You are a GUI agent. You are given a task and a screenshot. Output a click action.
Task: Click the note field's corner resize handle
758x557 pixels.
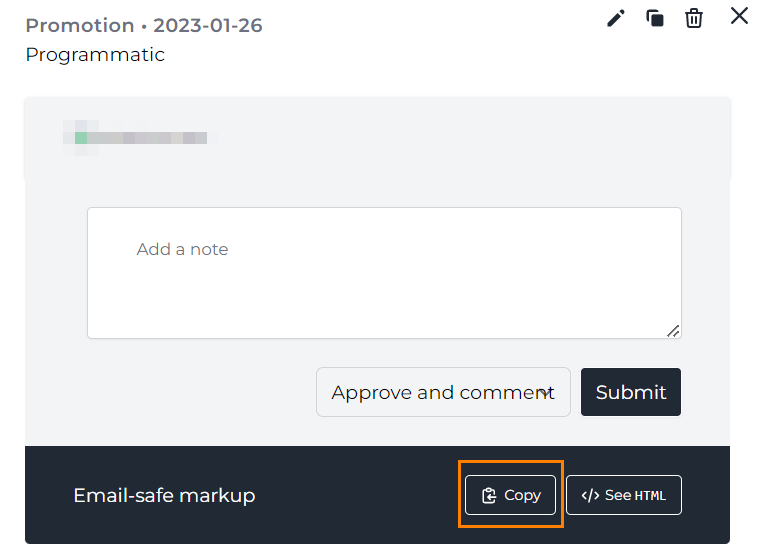673,331
